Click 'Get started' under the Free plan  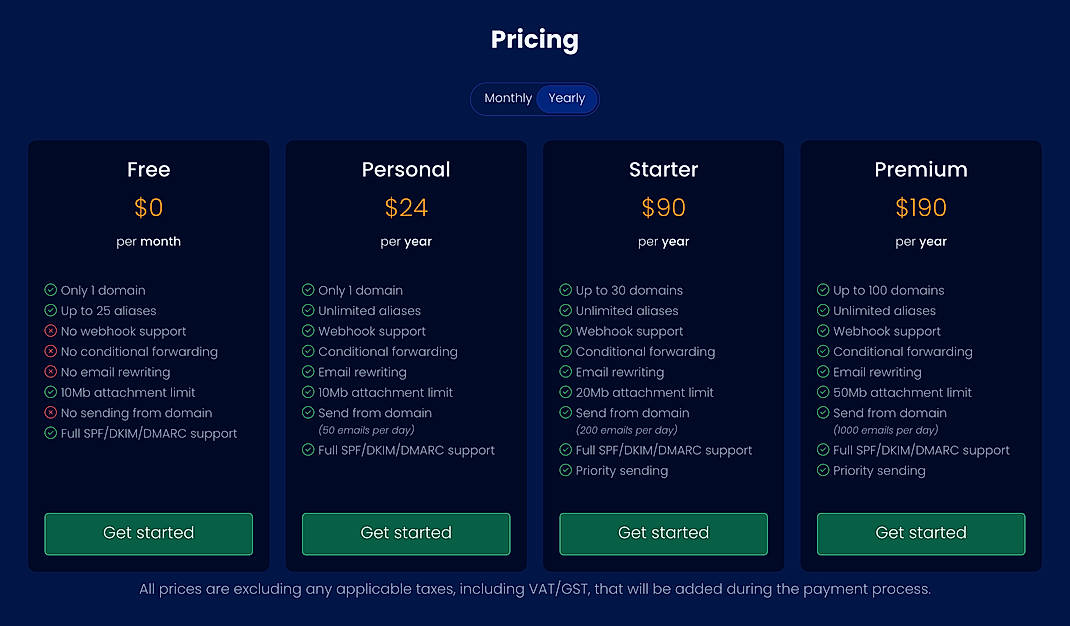click(x=148, y=534)
